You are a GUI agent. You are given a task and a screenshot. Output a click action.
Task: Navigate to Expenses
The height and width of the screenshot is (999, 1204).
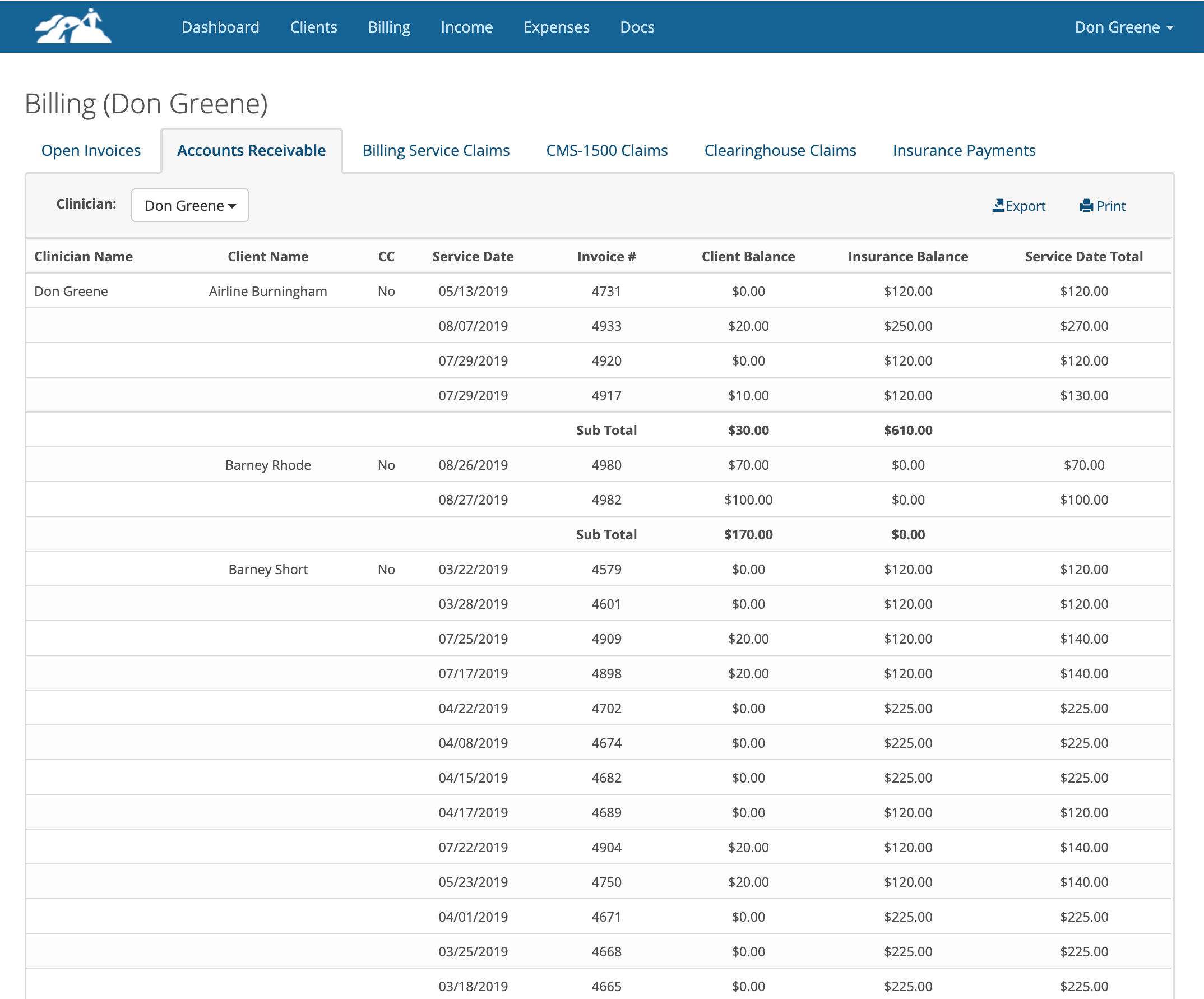(555, 27)
